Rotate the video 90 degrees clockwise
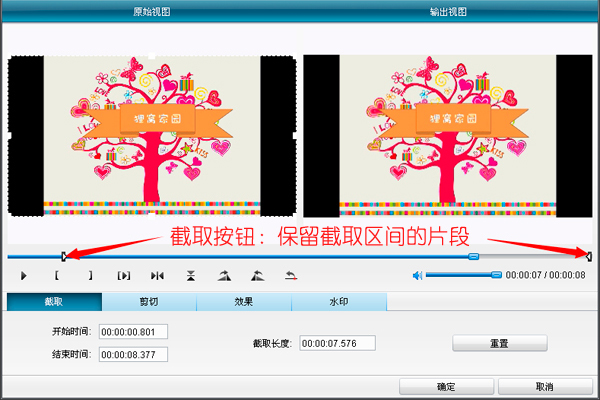 224,276
